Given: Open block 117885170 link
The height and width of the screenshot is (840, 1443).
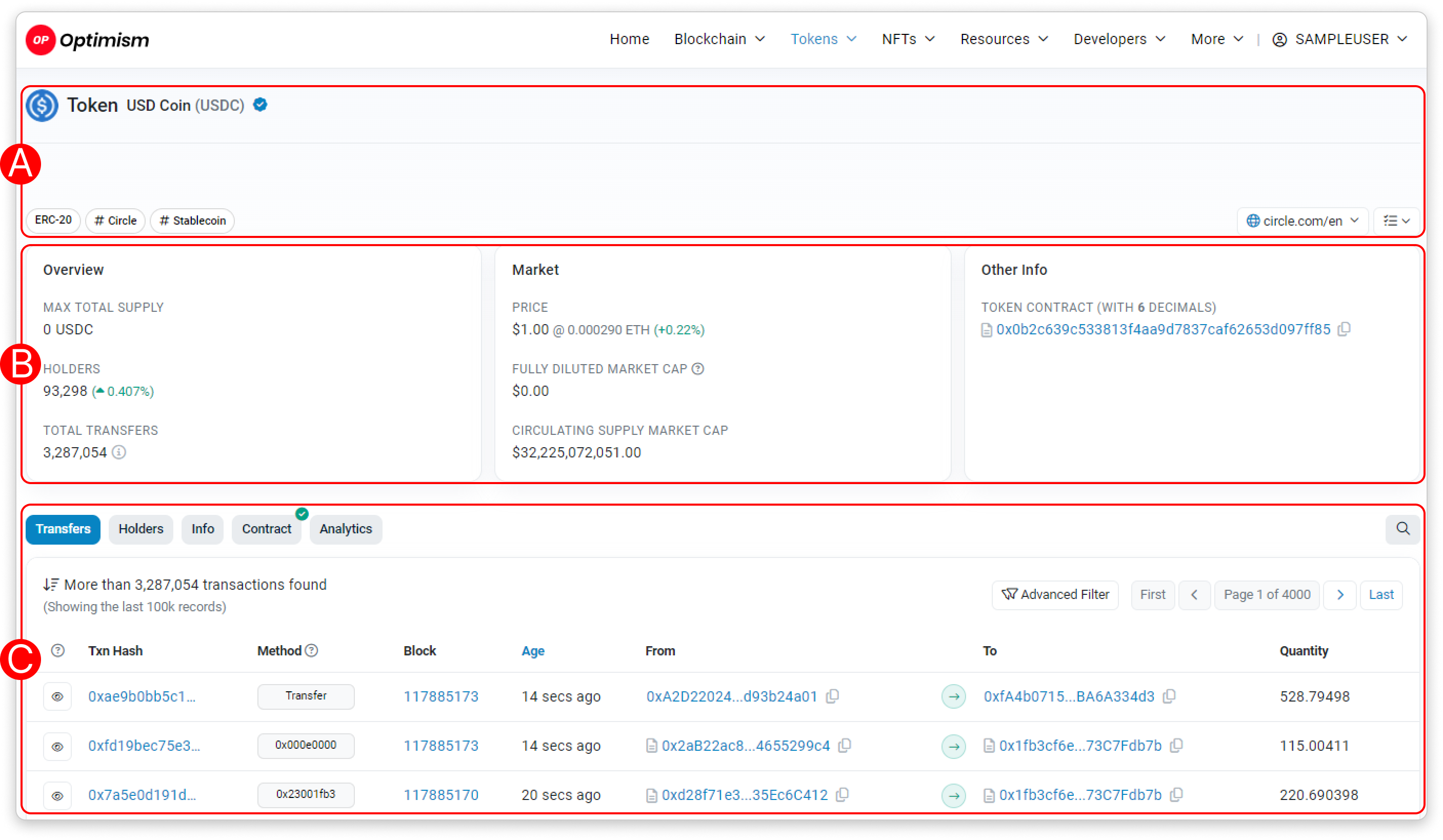Looking at the screenshot, I should click(441, 795).
